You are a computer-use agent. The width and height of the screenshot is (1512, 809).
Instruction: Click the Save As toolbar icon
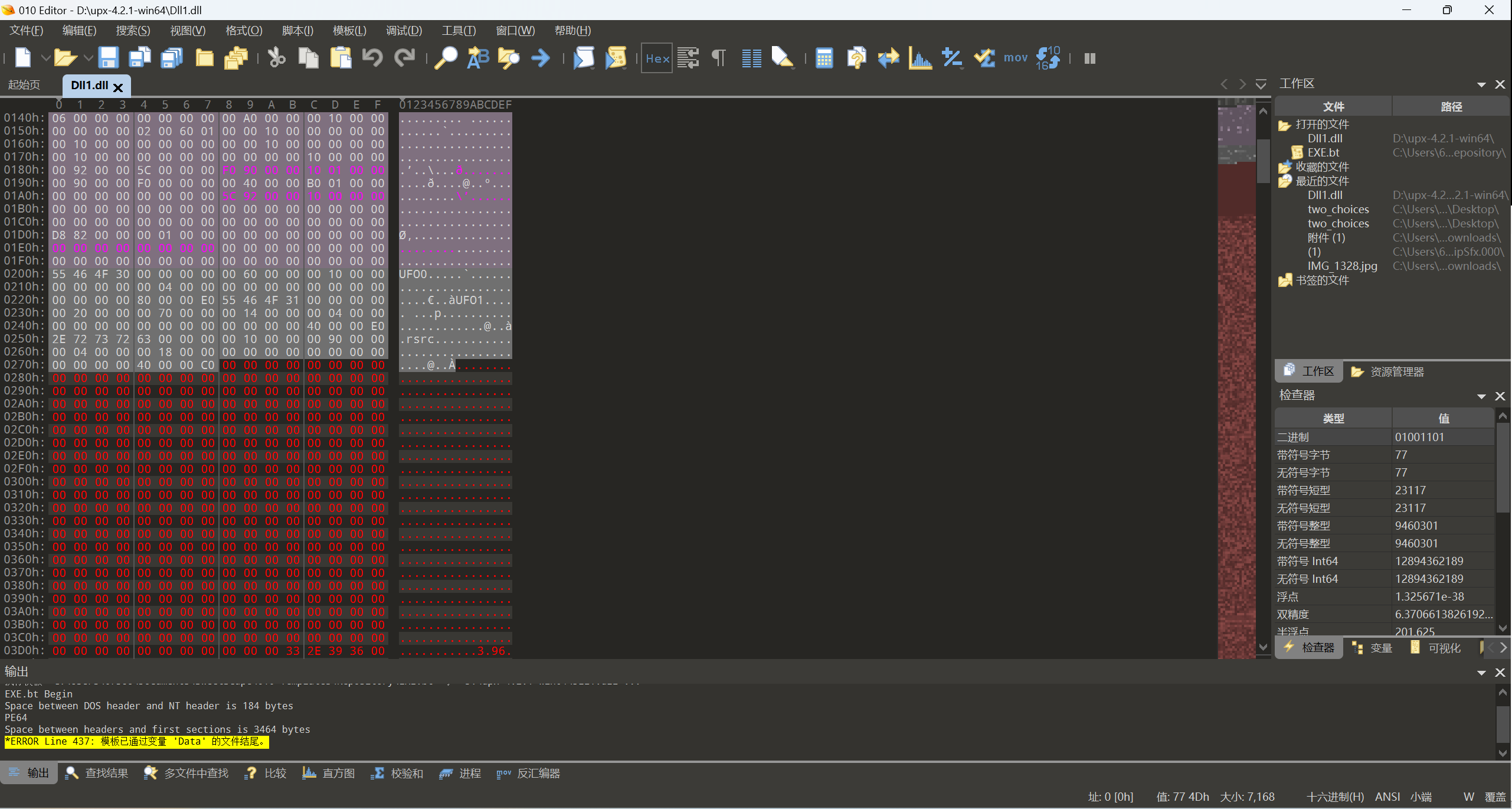(140, 58)
